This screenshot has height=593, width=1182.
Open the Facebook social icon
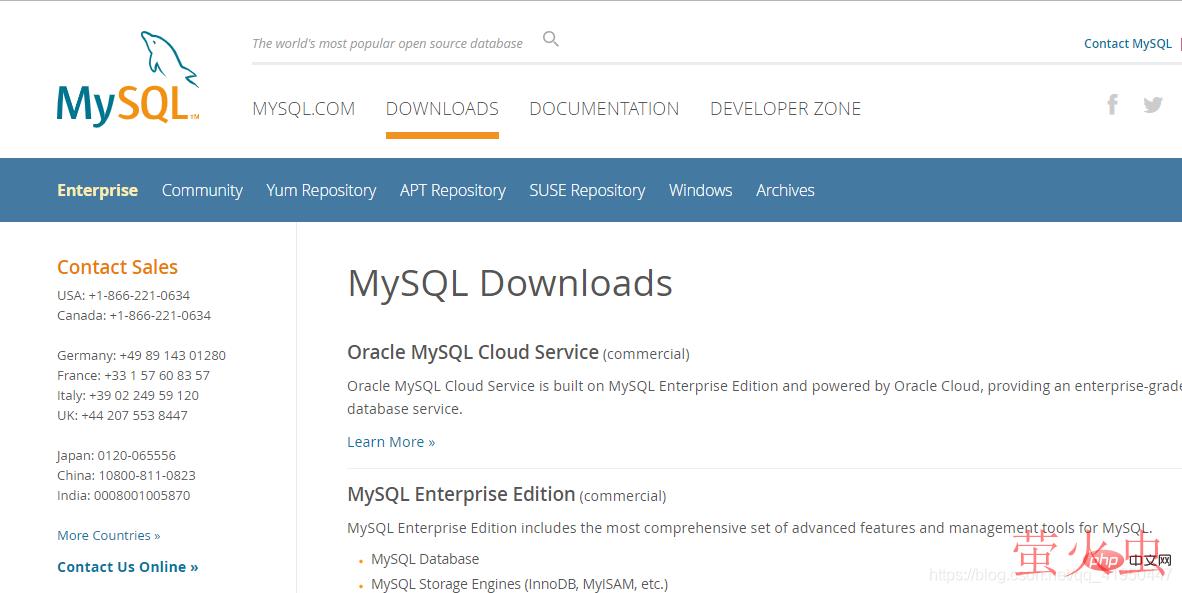(x=1112, y=104)
